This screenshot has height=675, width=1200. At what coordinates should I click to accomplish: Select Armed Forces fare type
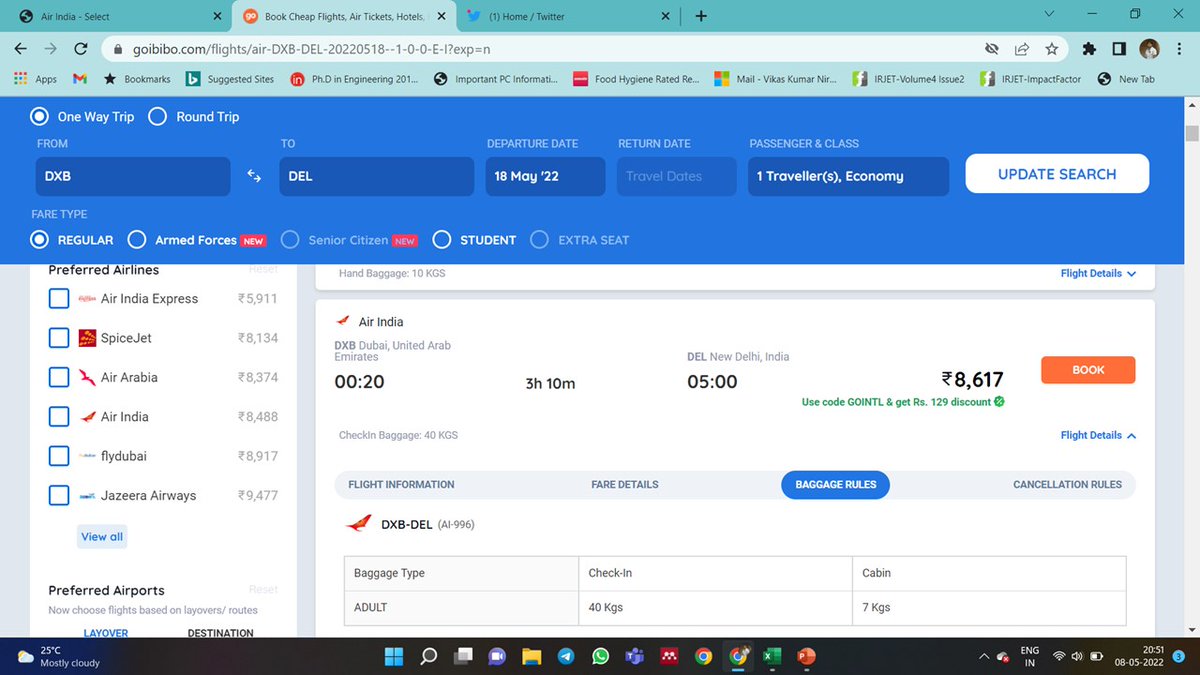click(137, 240)
